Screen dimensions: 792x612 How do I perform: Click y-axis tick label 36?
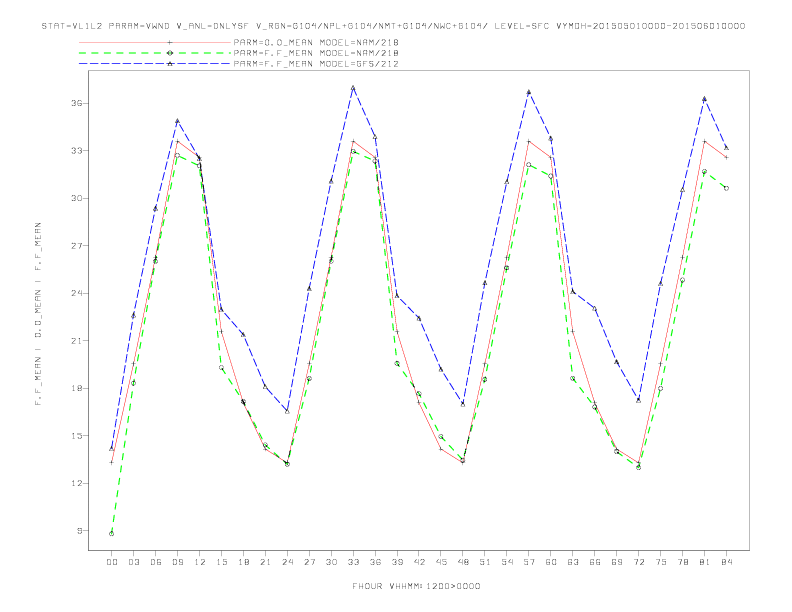click(76, 103)
